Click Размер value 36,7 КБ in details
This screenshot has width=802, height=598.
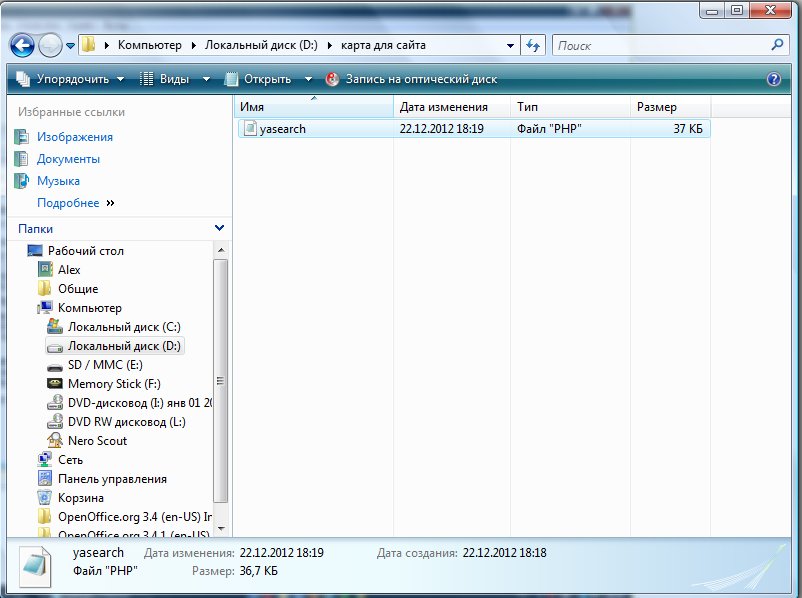click(x=259, y=571)
